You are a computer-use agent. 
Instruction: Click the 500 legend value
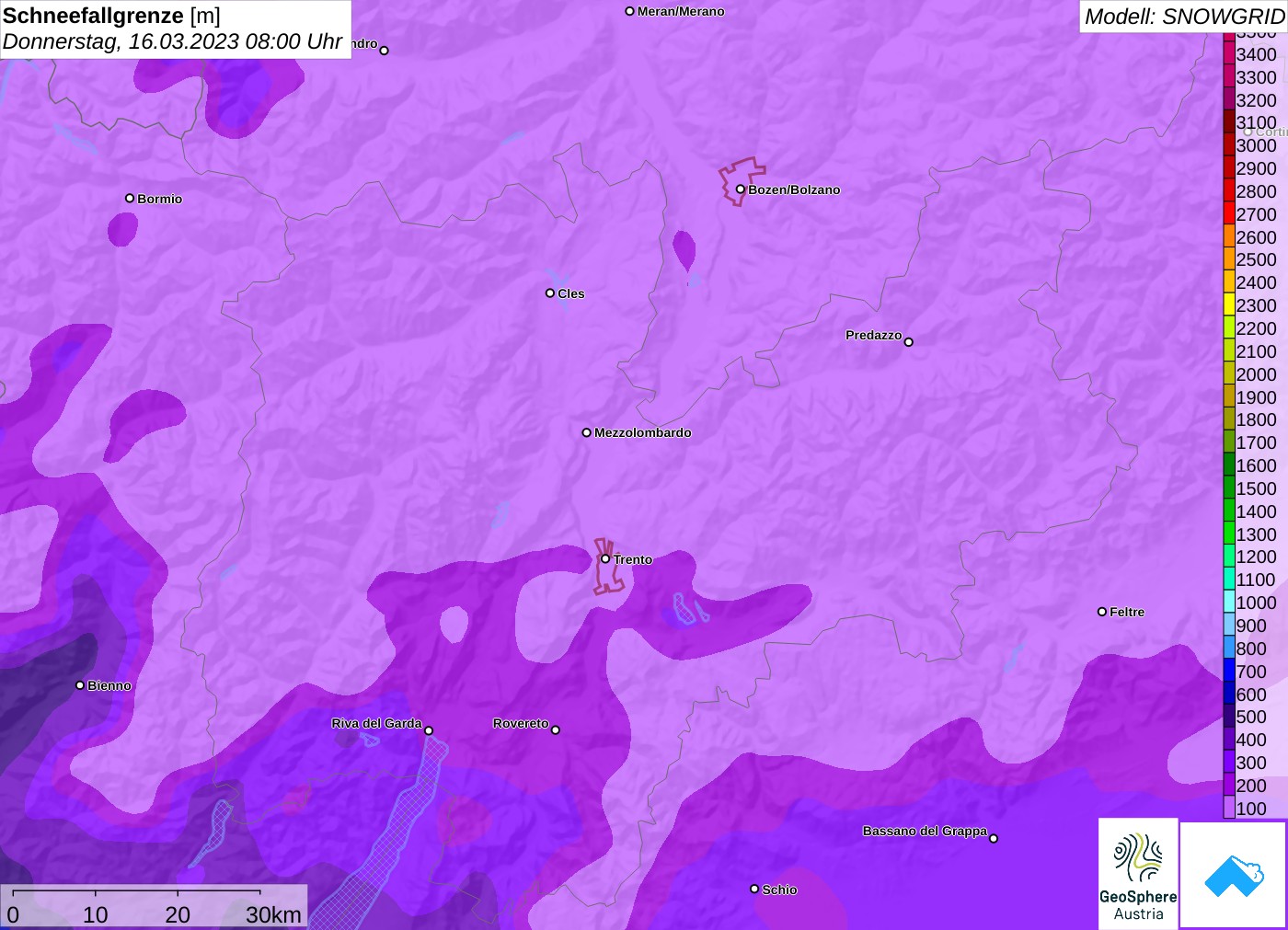(x=1251, y=717)
